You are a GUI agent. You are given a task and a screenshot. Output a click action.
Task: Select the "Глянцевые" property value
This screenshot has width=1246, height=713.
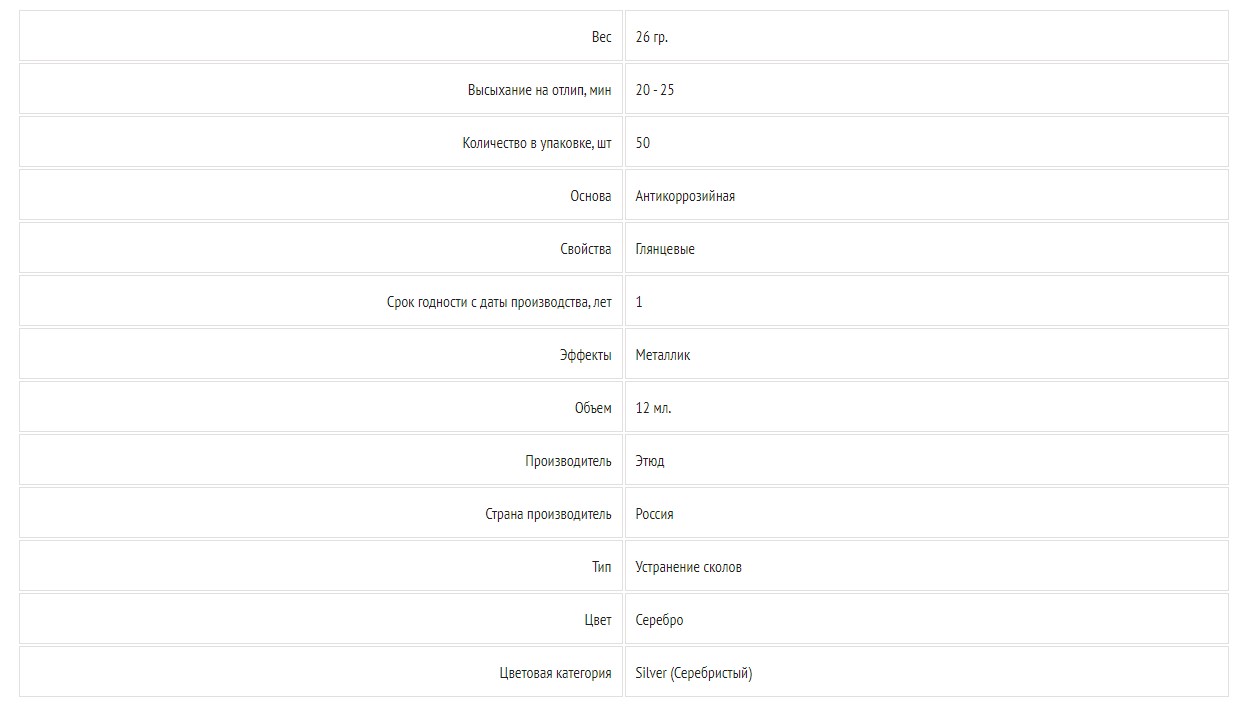coord(665,249)
